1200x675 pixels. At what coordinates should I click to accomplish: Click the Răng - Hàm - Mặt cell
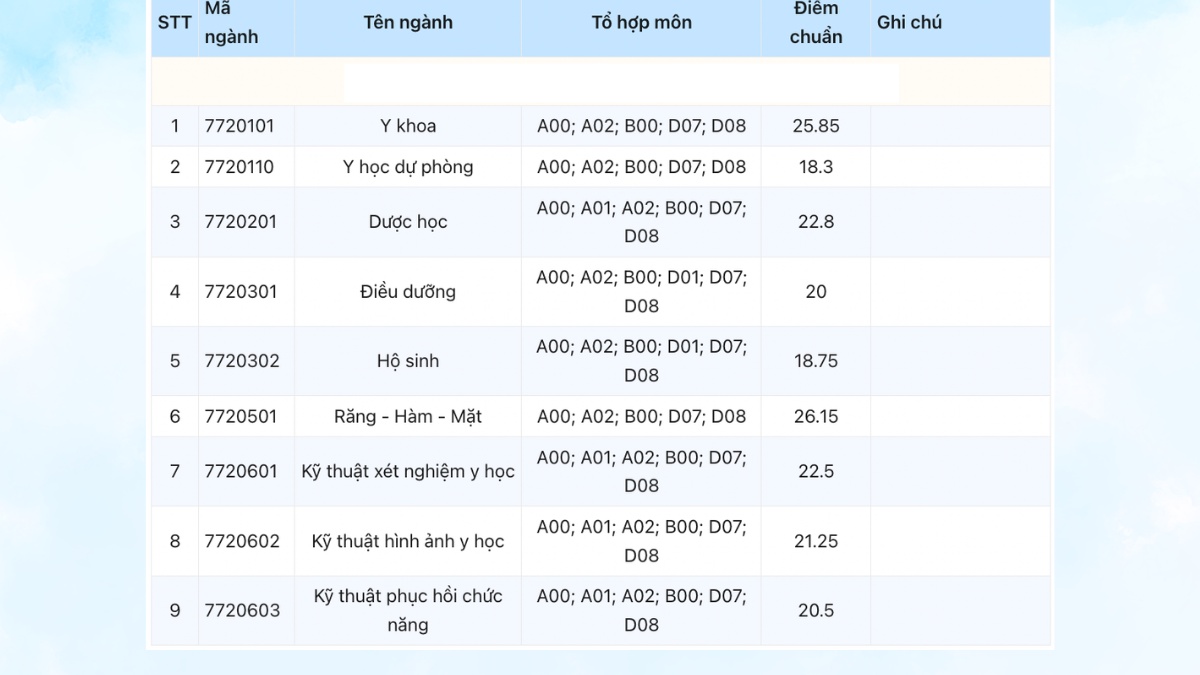tap(408, 416)
